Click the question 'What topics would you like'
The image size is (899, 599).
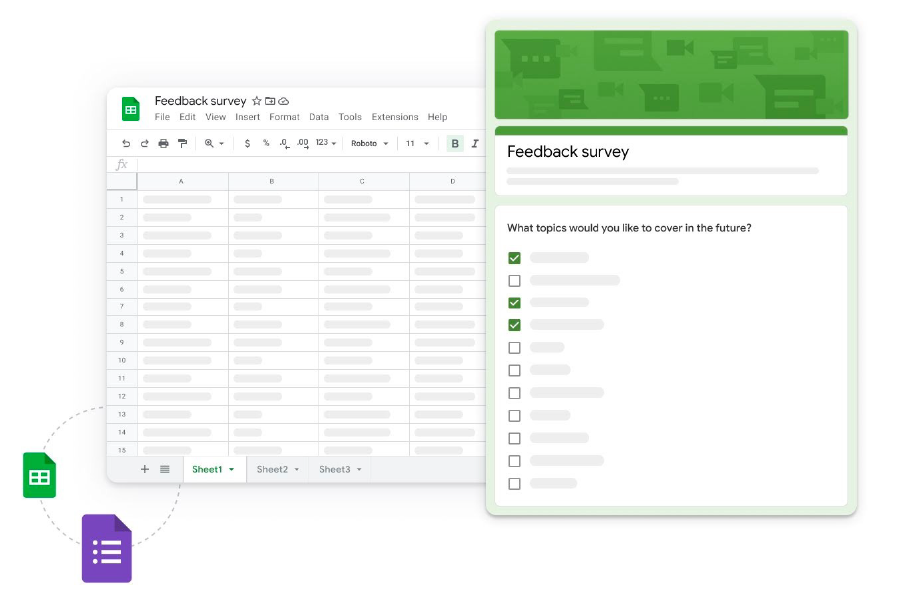pyautogui.click(x=629, y=228)
